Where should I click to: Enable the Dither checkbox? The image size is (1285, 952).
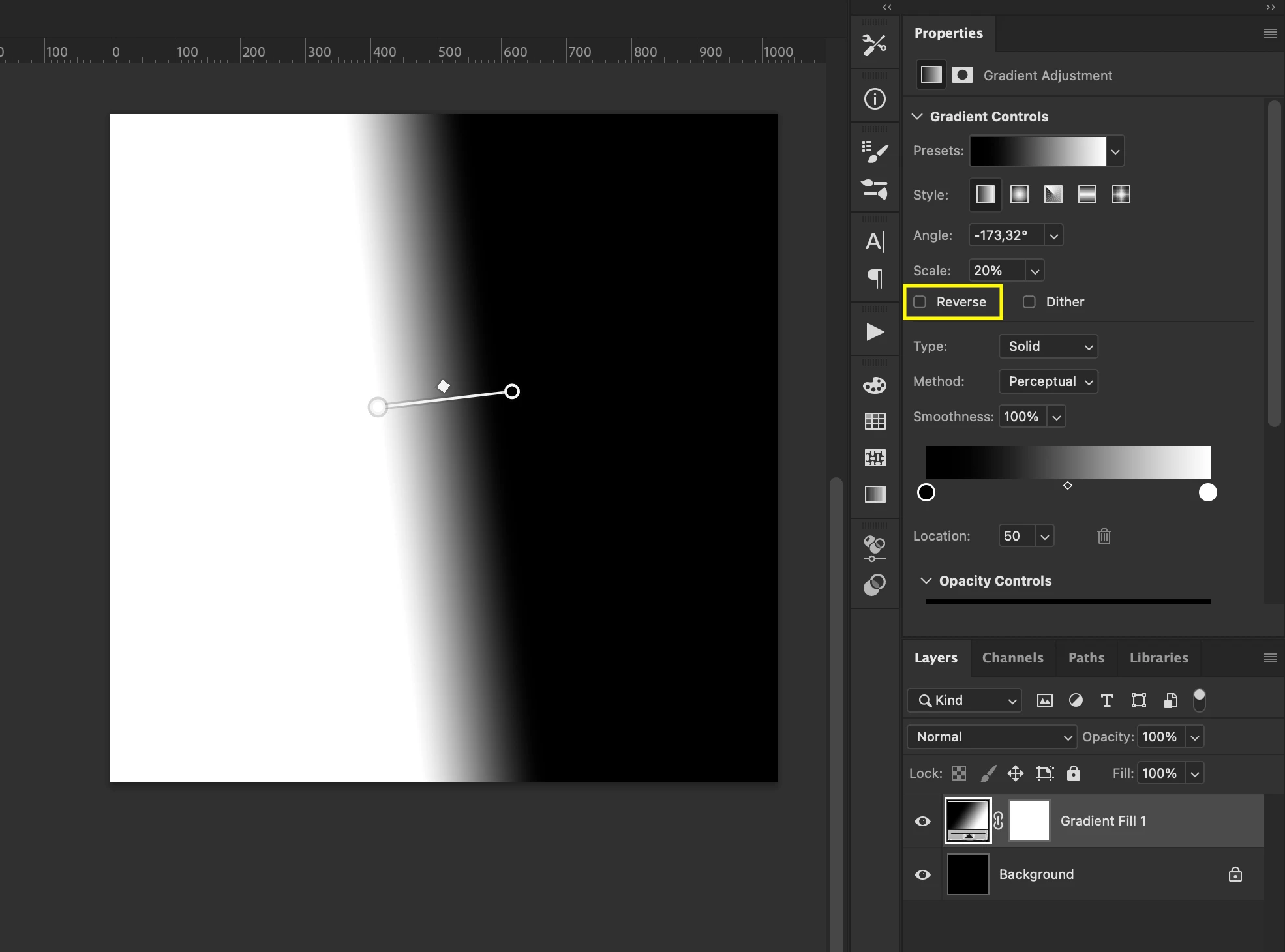[1029, 302]
